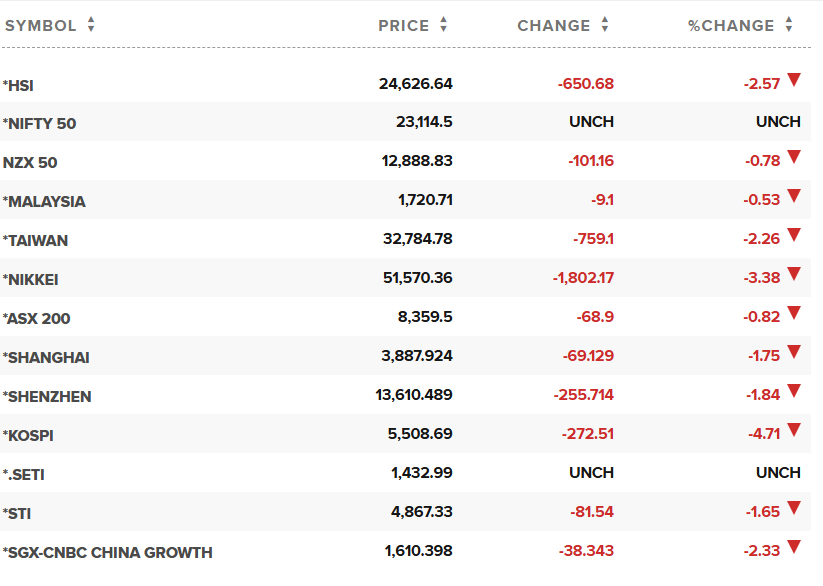The width and height of the screenshot is (823, 586).
Task: Click the *STI percent change value -1.65
Action: click(762, 512)
